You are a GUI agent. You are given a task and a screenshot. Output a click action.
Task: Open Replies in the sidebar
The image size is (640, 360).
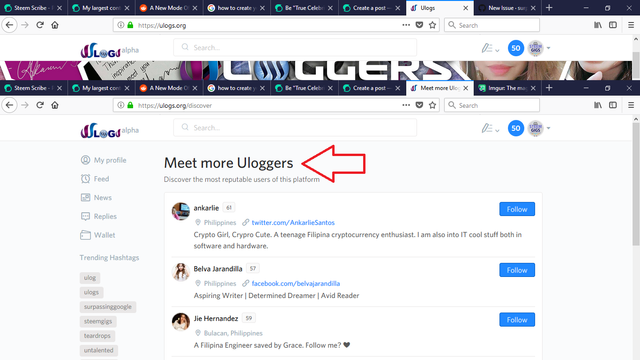99,216
